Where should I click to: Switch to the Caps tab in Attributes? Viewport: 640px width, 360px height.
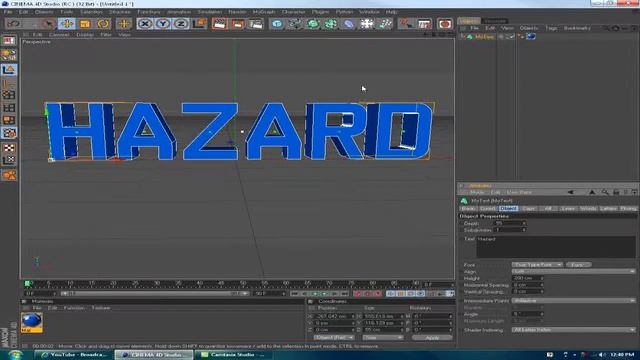click(x=528, y=209)
